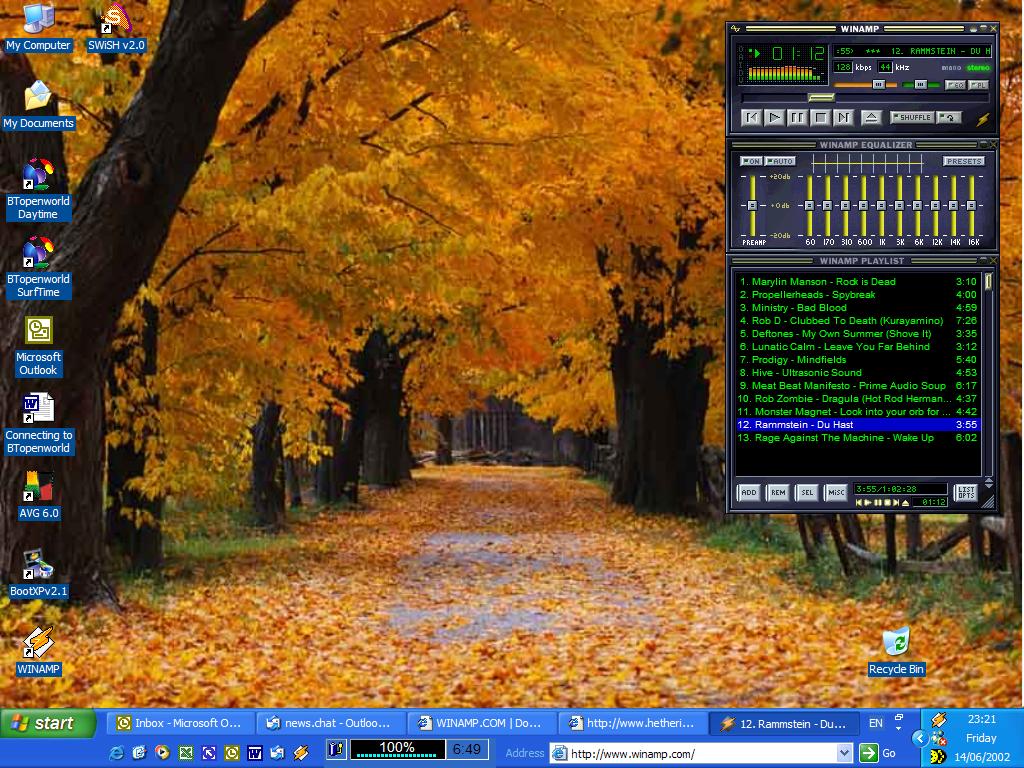Screen dimensions: 1024x768
Task: Click the ADD button in playlist
Action: point(748,493)
